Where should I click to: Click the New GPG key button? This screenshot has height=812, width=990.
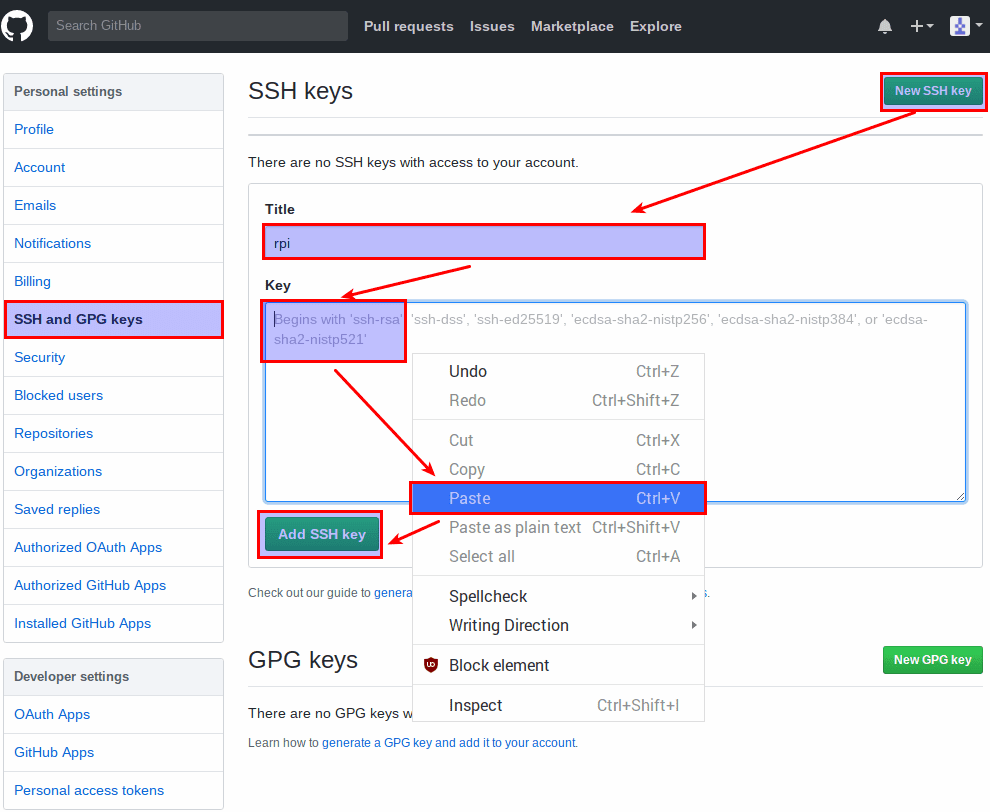click(933, 660)
